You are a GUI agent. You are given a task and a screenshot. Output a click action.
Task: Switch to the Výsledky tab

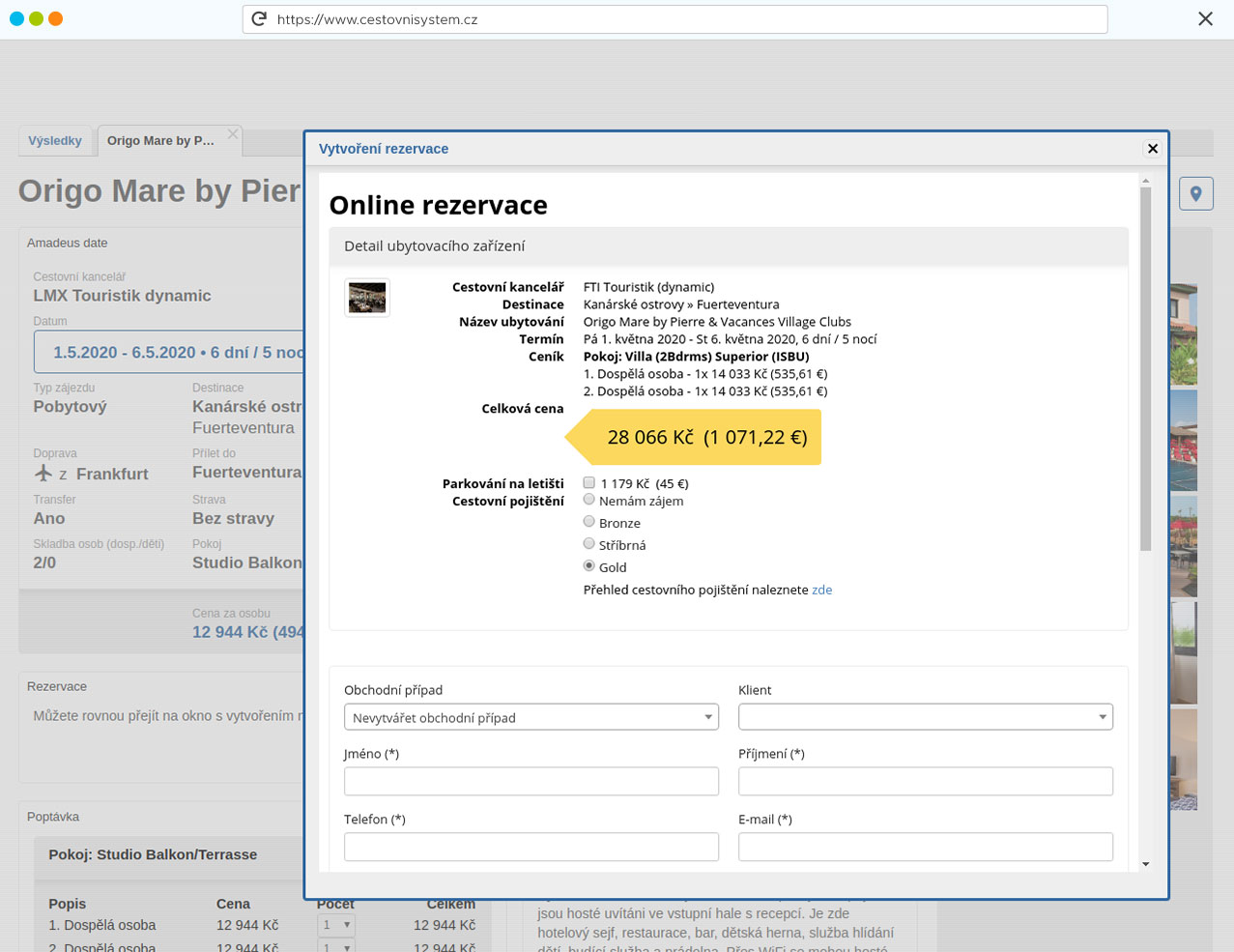[55, 141]
